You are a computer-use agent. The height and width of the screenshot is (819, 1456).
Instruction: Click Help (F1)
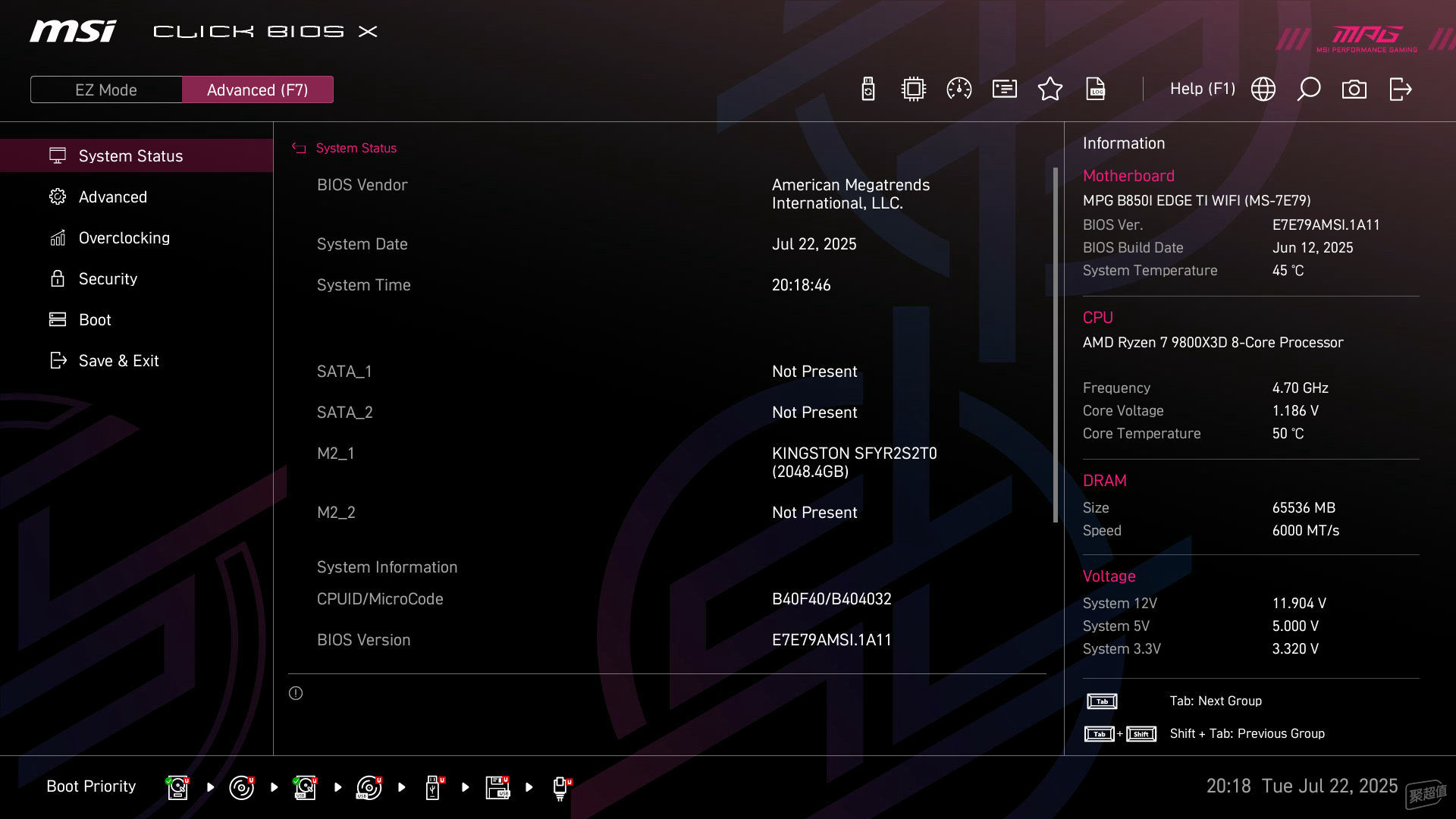coord(1202,89)
